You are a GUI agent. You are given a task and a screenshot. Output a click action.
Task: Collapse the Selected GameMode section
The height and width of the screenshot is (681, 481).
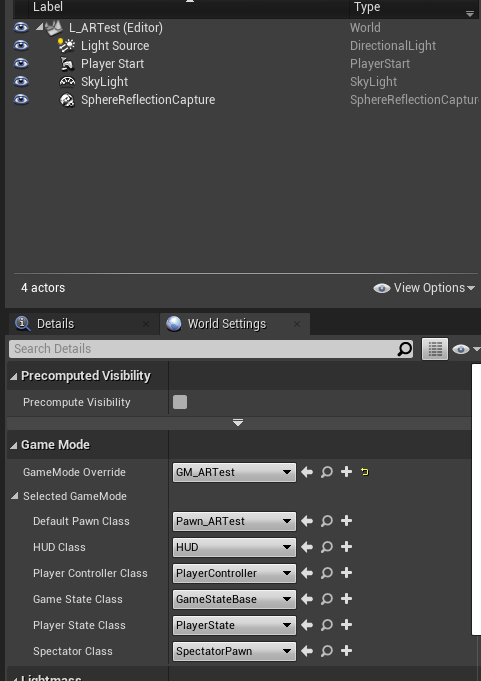coord(15,496)
